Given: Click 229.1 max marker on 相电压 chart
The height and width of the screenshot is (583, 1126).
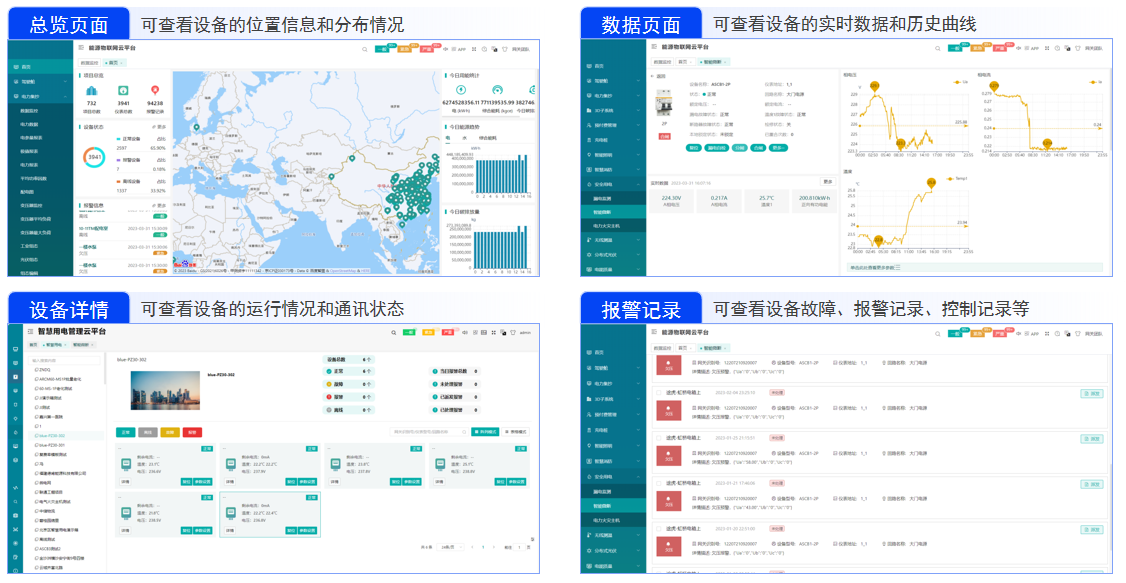Looking at the screenshot, I should click(874, 86).
